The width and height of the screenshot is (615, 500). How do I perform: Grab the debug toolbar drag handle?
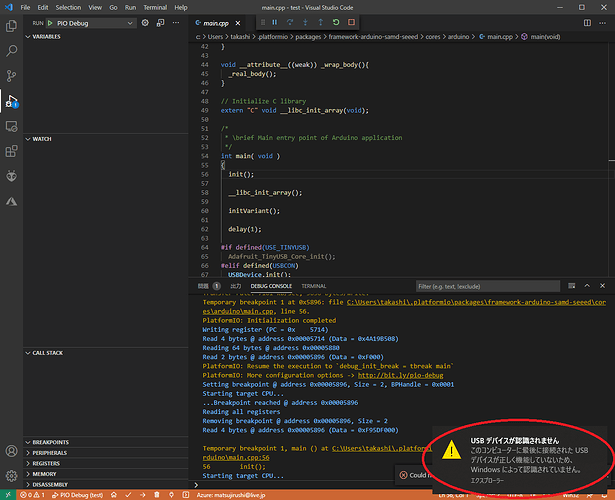(263, 22)
